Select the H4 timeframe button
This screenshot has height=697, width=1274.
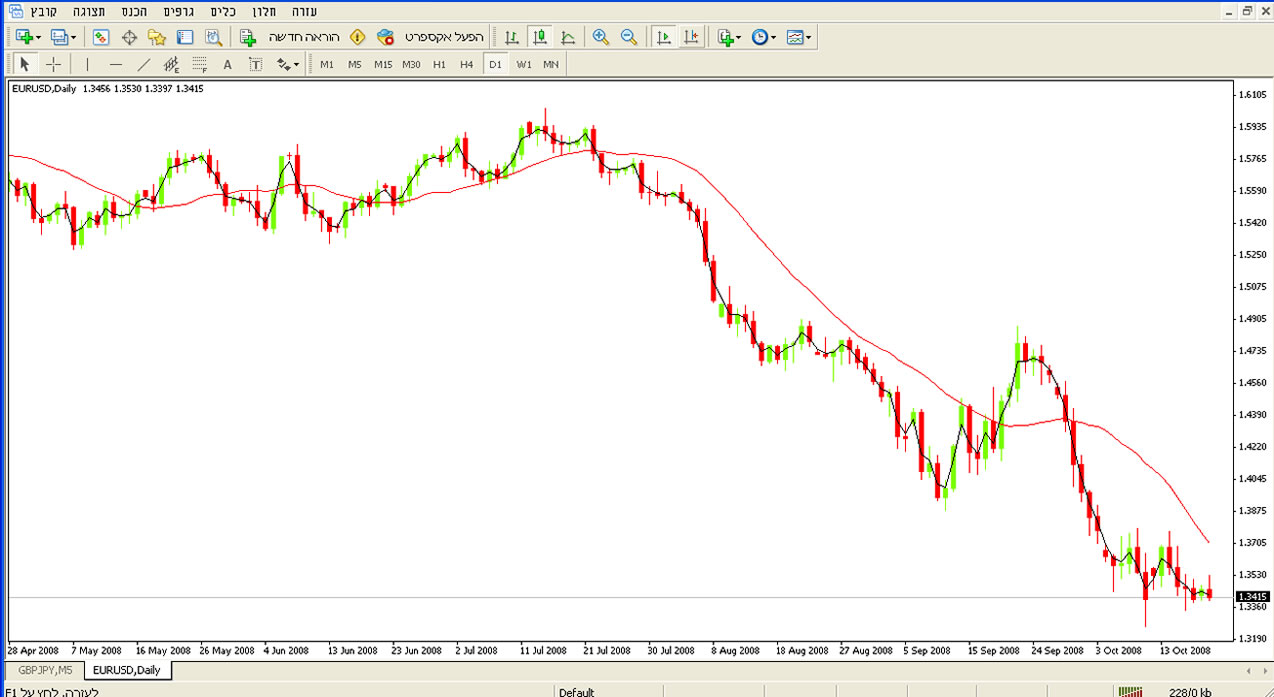click(466, 64)
